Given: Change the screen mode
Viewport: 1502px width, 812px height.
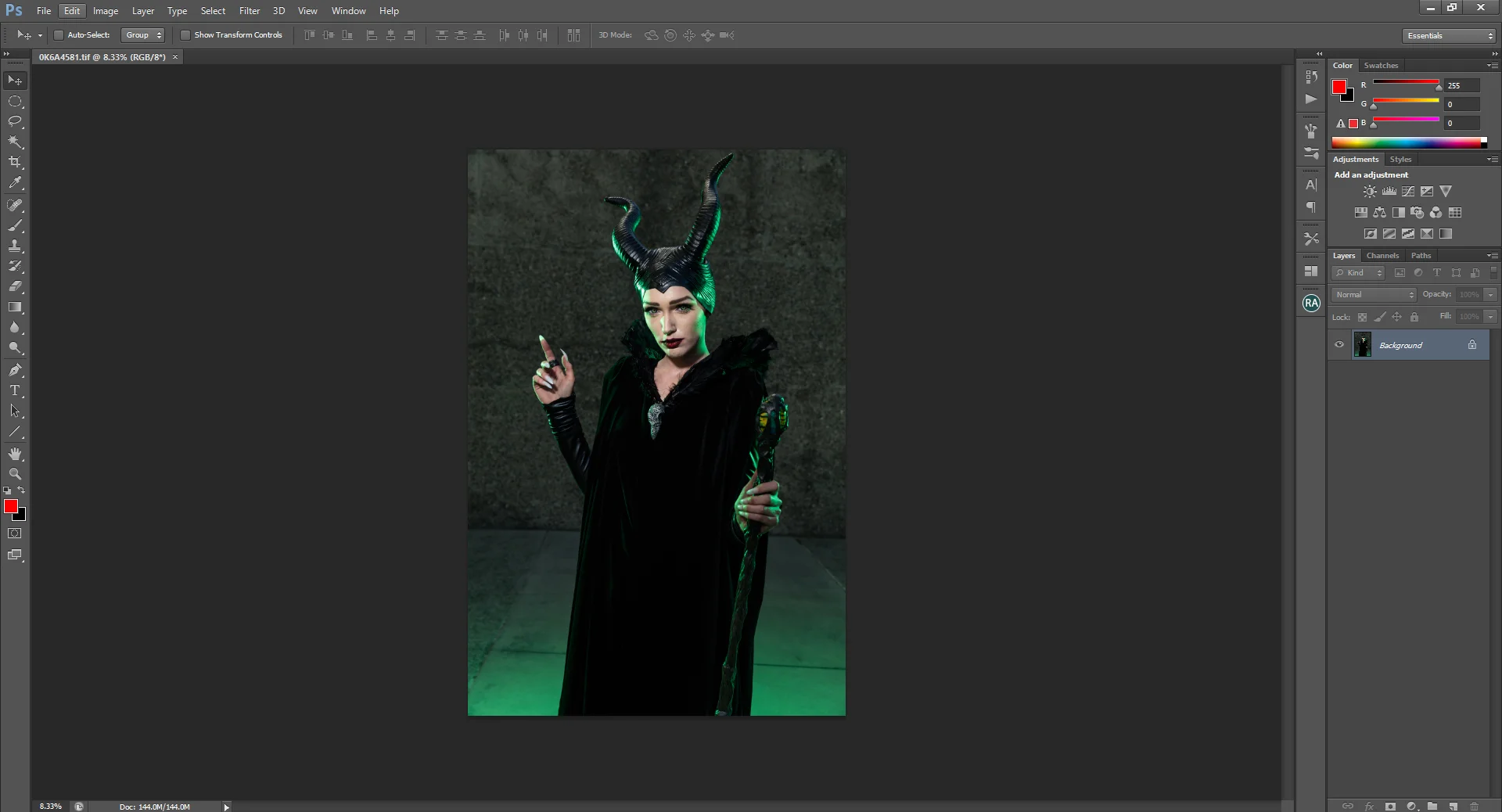Looking at the screenshot, I should (15, 555).
